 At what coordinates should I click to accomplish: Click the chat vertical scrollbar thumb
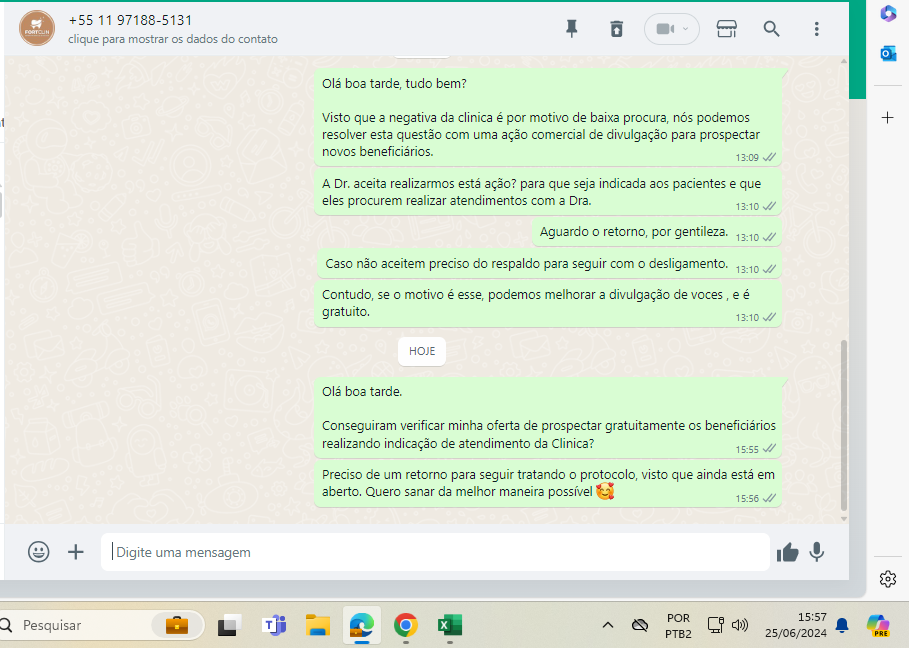(x=844, y=425)
